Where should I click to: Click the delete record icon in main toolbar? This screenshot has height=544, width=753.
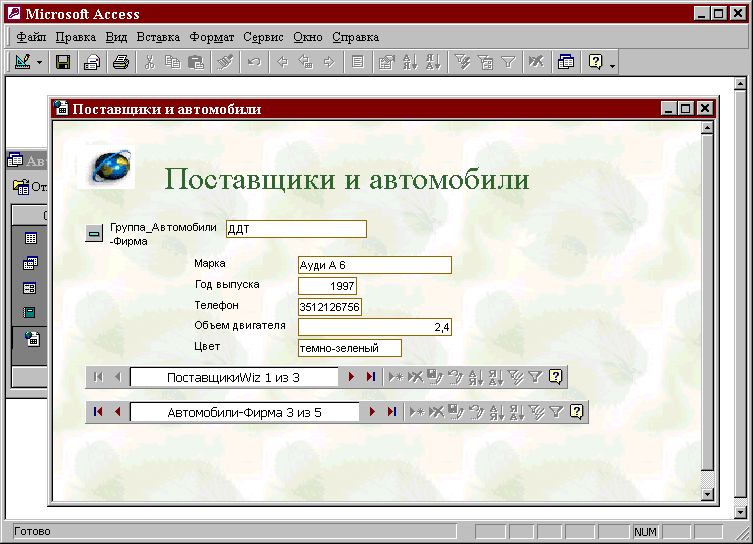536,62
